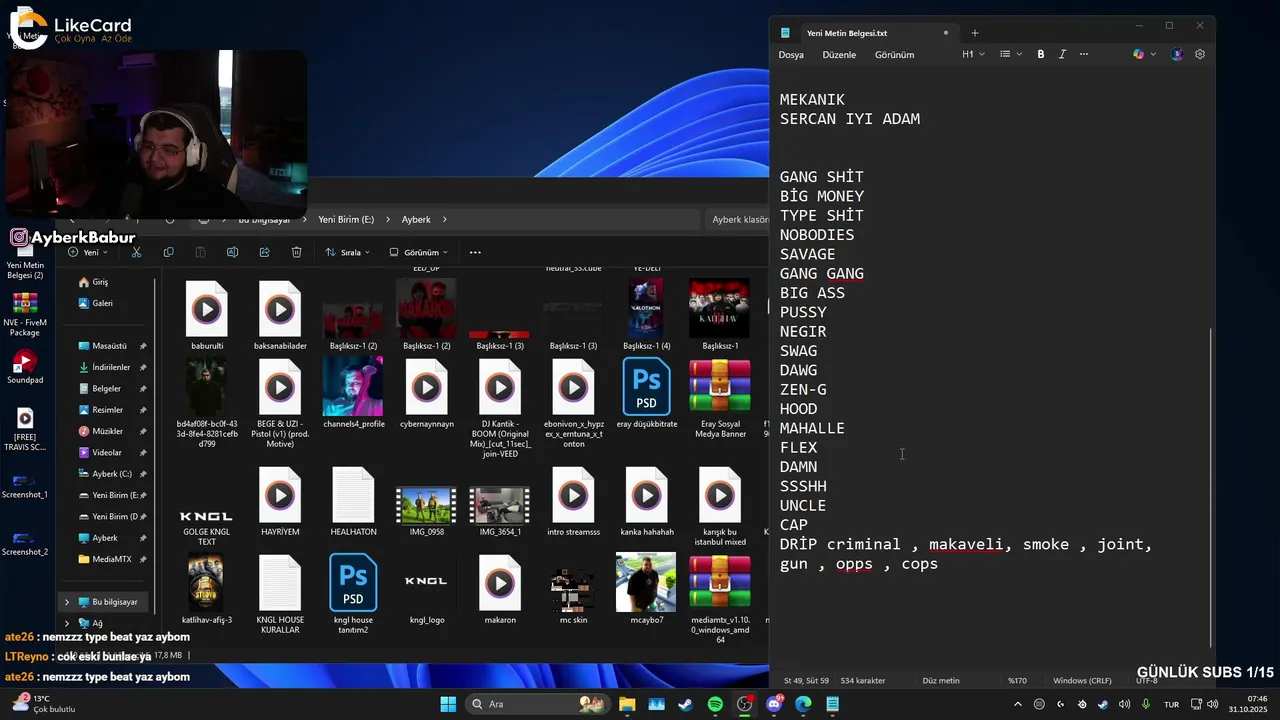Click the TUR keyboard language indicator
Screen dimensions: 1280x720
tap(1171, 704)
